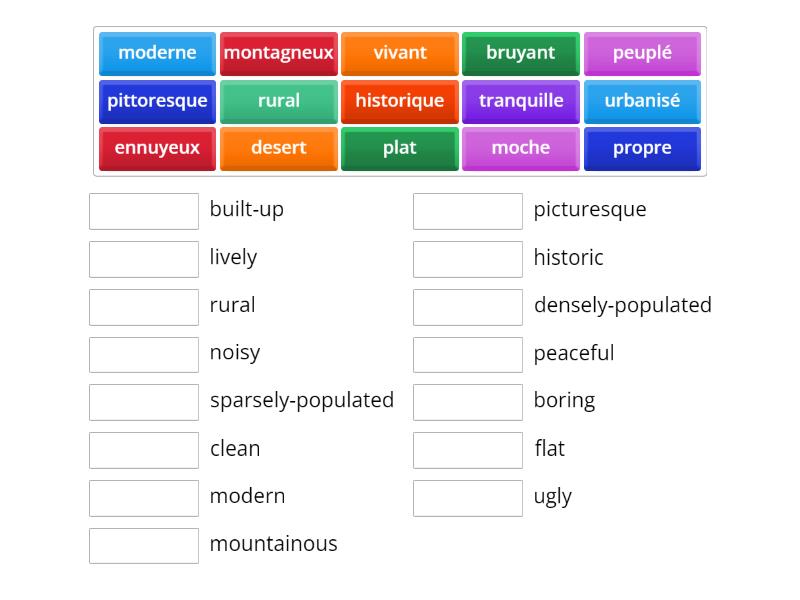This screenshot has height=600, width=800.
Task: Select the tile labeled montagneux
Action: click(278, 54)
